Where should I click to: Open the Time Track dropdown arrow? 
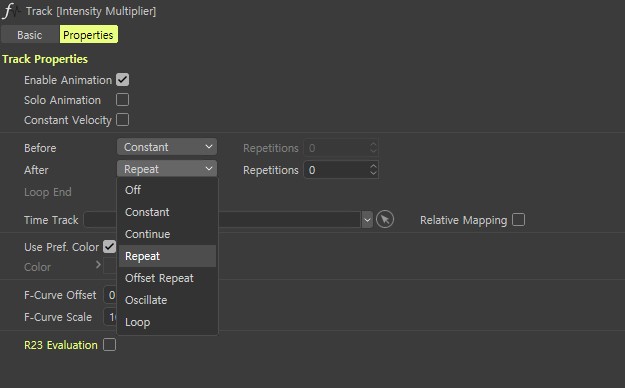(x=367, y=220)
